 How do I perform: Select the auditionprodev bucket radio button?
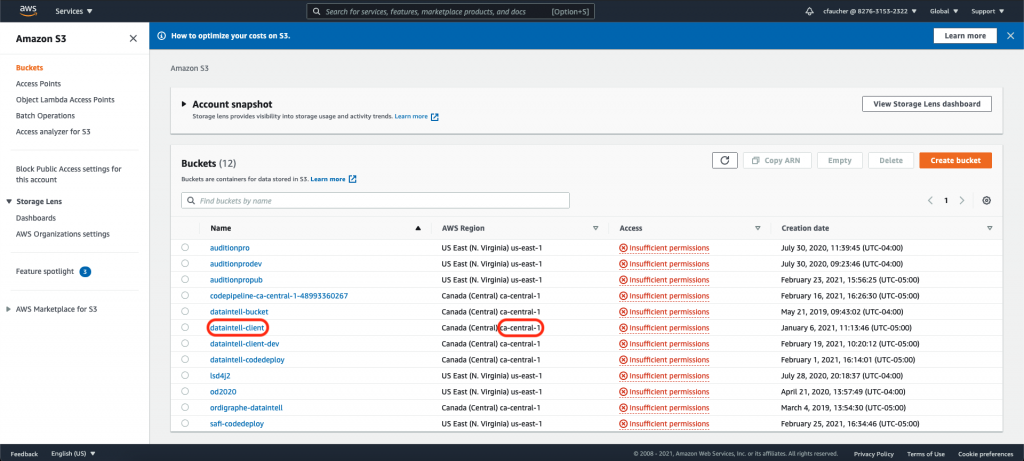(185, 263)
